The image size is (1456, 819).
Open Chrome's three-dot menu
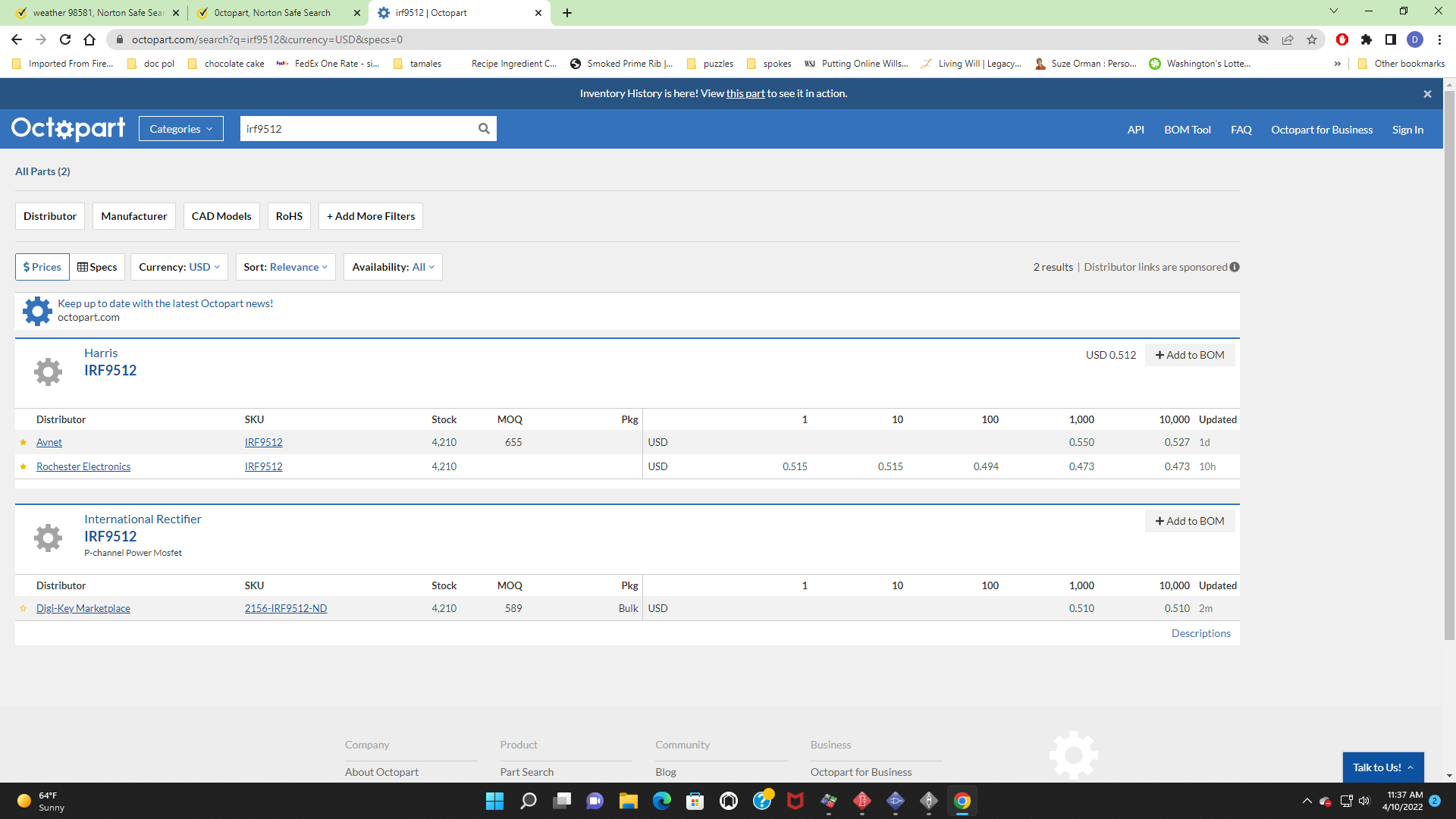[x=1439, y=39]
